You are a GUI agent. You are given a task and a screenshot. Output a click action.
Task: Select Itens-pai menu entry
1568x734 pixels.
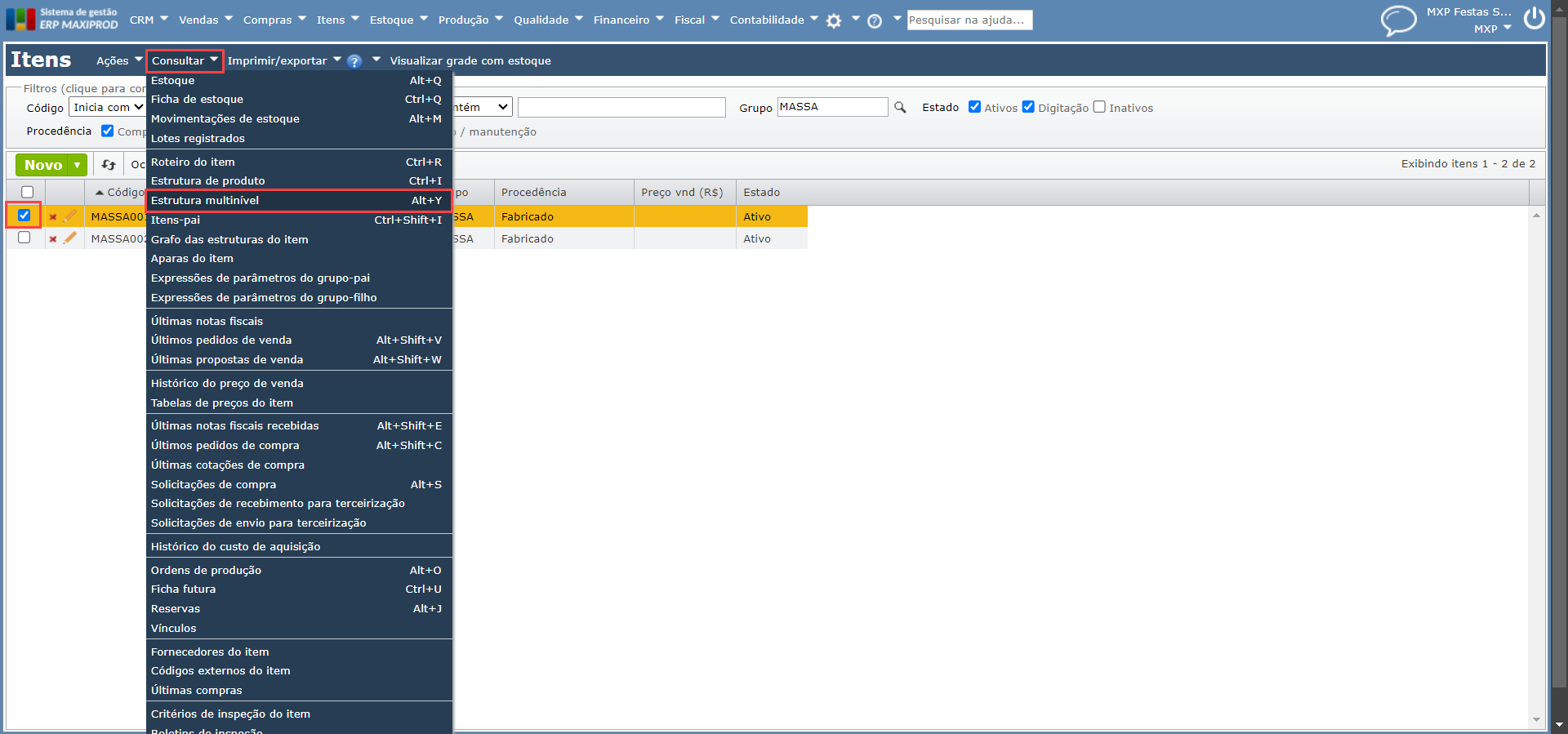point(299,220)
